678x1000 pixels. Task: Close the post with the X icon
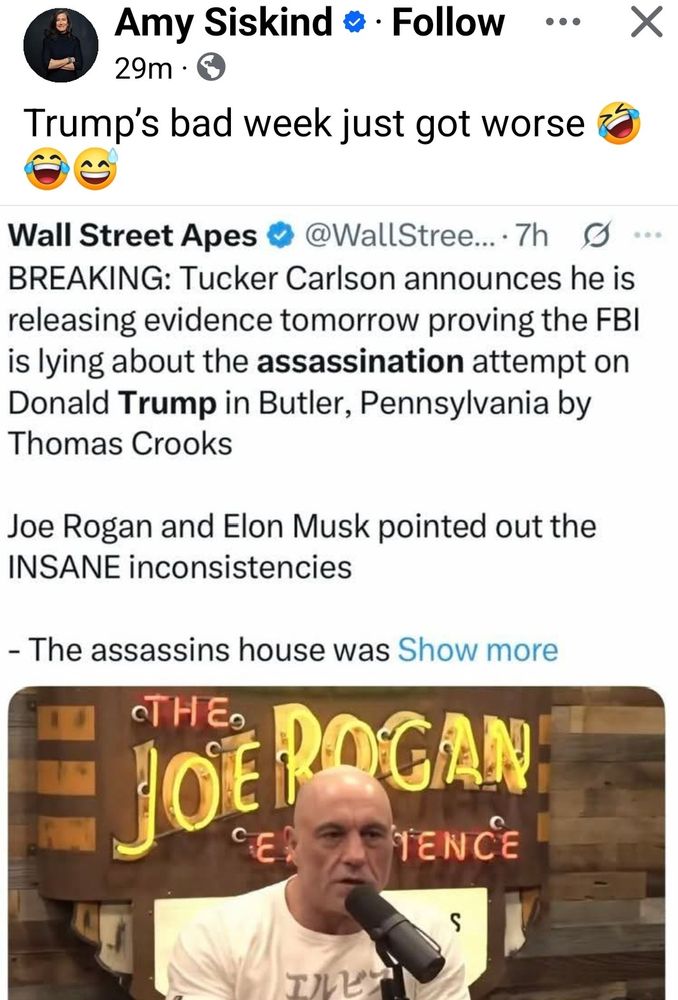point(647,22)
